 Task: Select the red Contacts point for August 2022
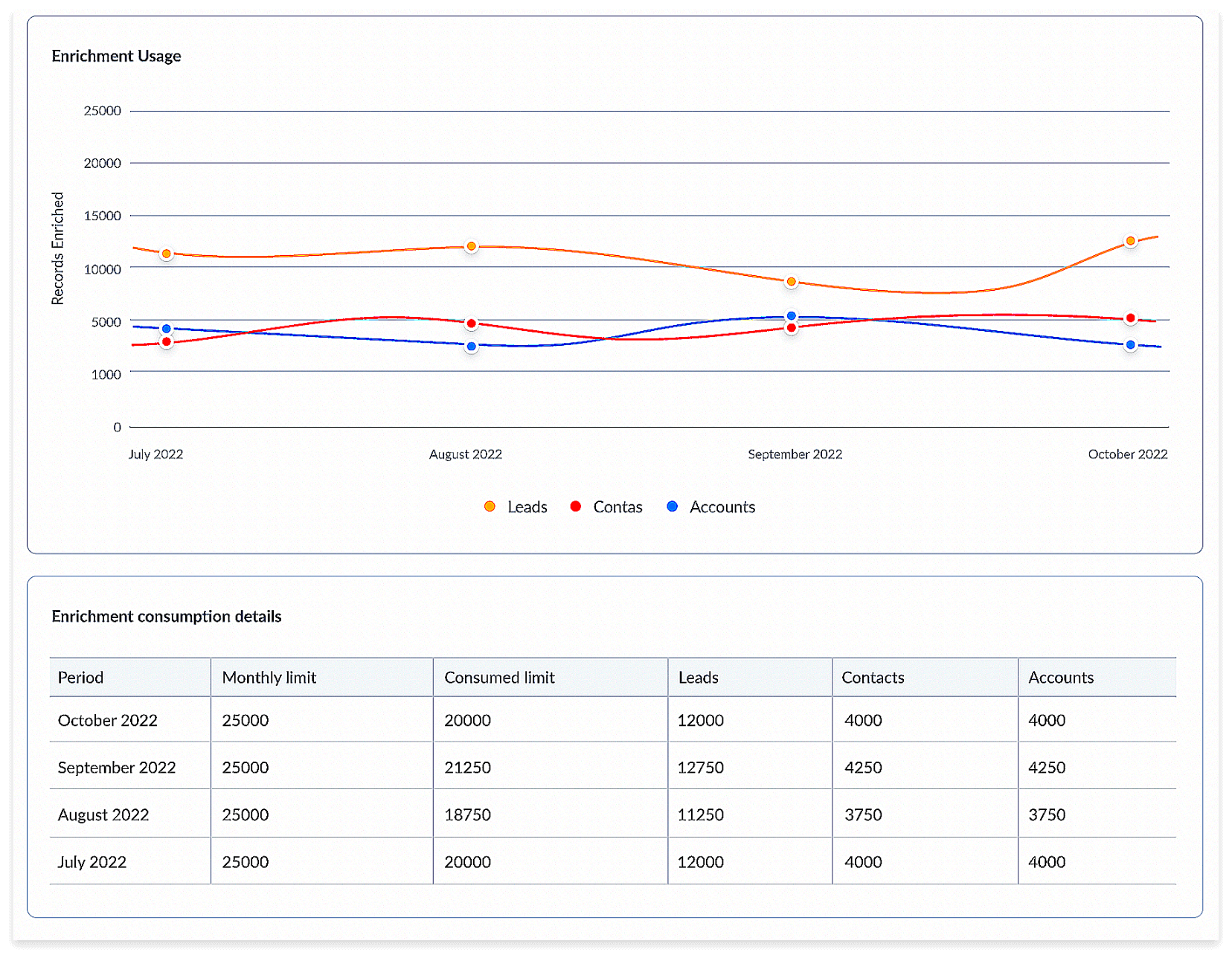[x=471, y=324]
